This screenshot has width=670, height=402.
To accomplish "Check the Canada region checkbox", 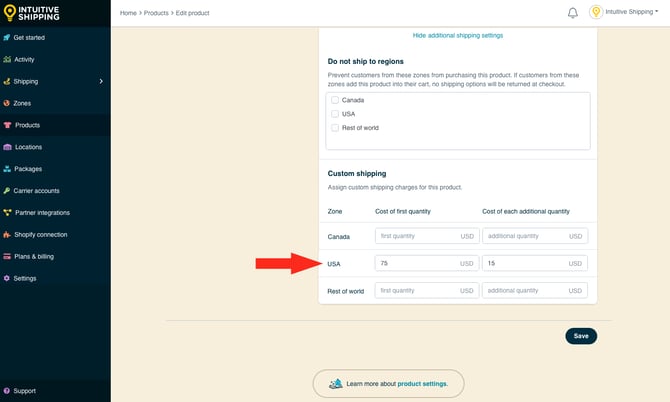I will coord(335,100).
